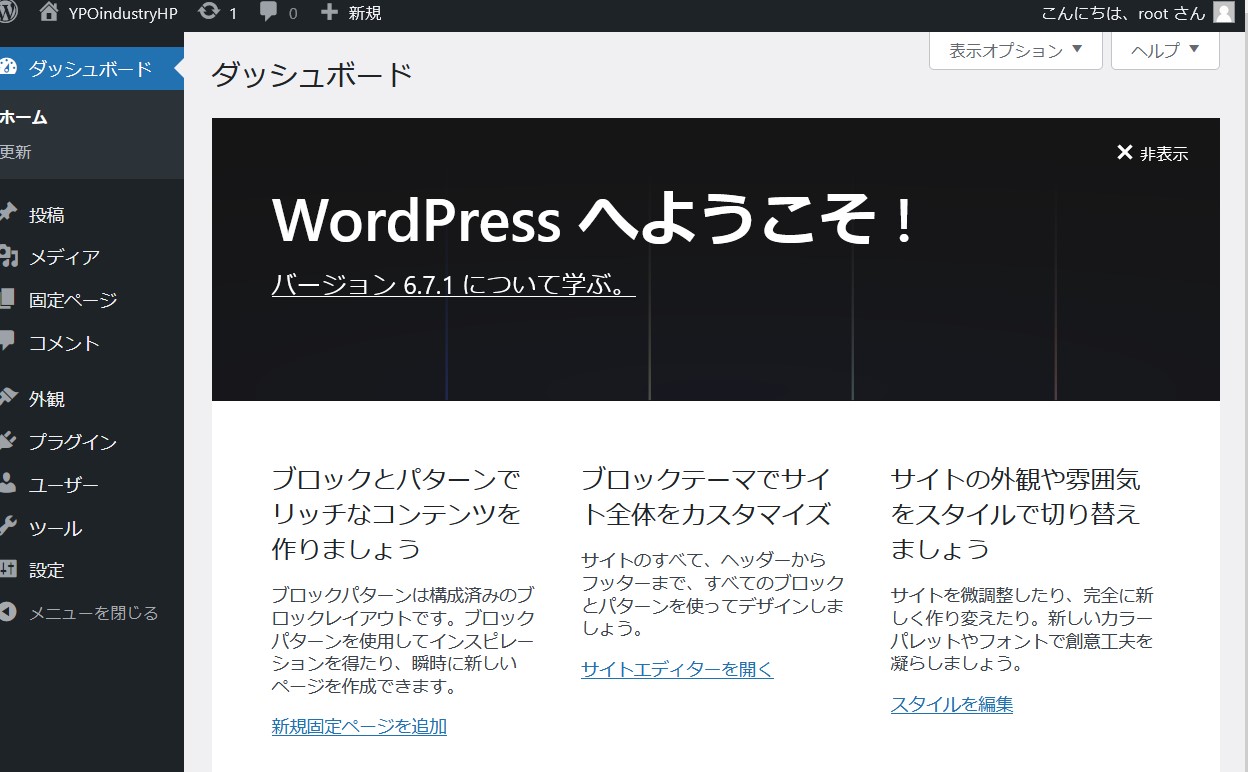
Task: Expand the 表示オプション dropdown
Action: [x=1015, y=50]
